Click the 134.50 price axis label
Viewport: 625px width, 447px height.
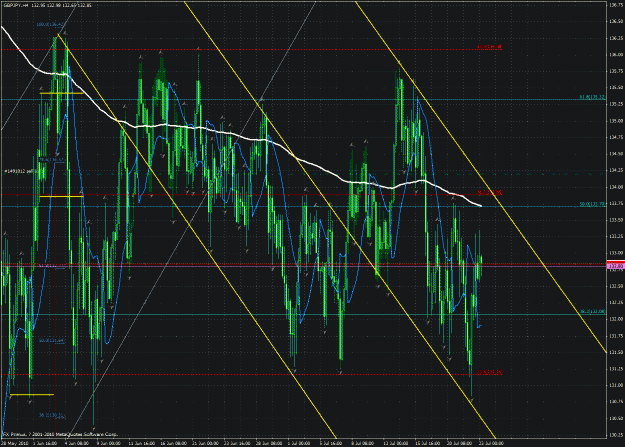click(616, 154)
